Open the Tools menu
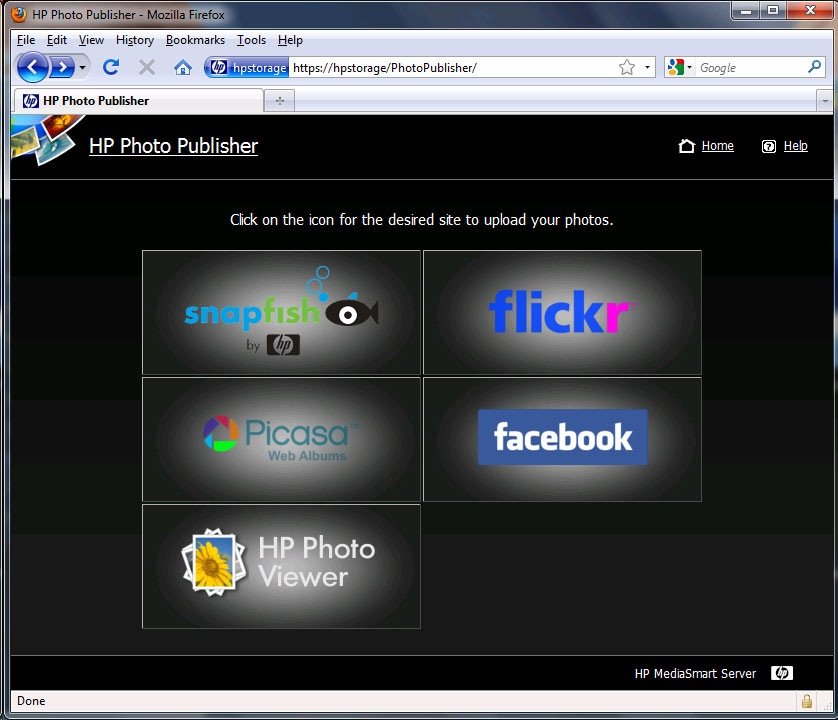Screen dimensions: 838x720 click(x=251, y=40)
